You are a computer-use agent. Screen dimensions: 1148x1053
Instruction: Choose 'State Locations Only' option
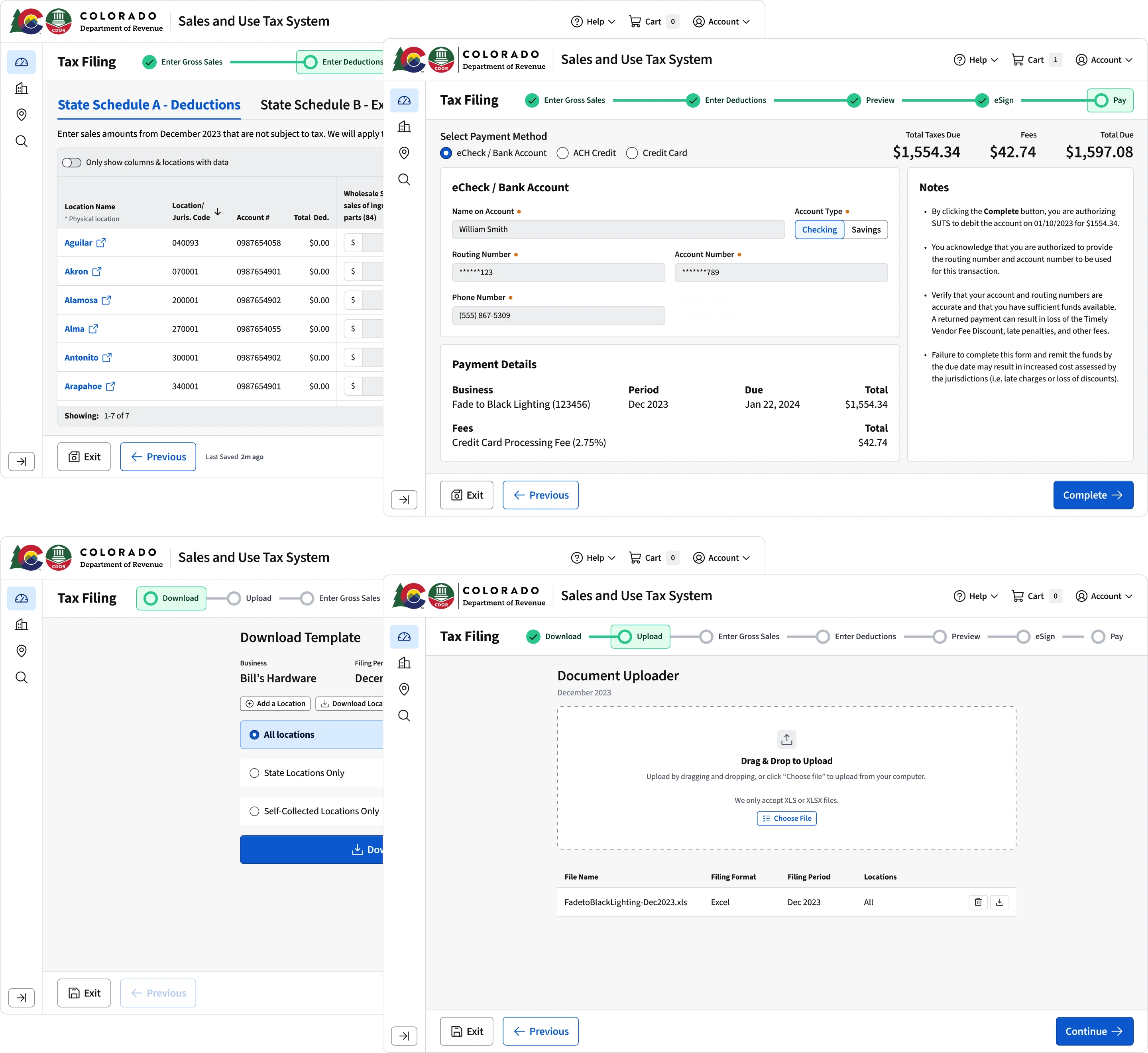[254, 773]
